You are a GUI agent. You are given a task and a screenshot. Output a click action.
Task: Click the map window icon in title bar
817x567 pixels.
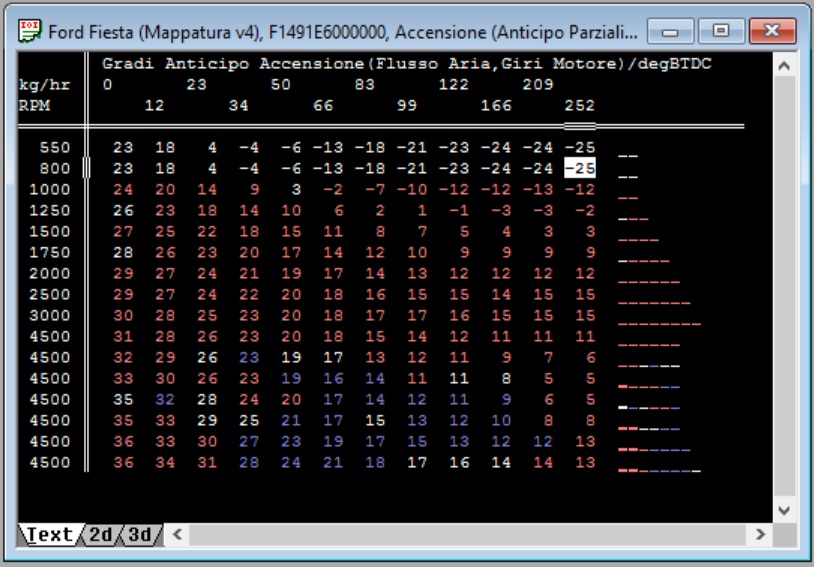tap(29, 31)
